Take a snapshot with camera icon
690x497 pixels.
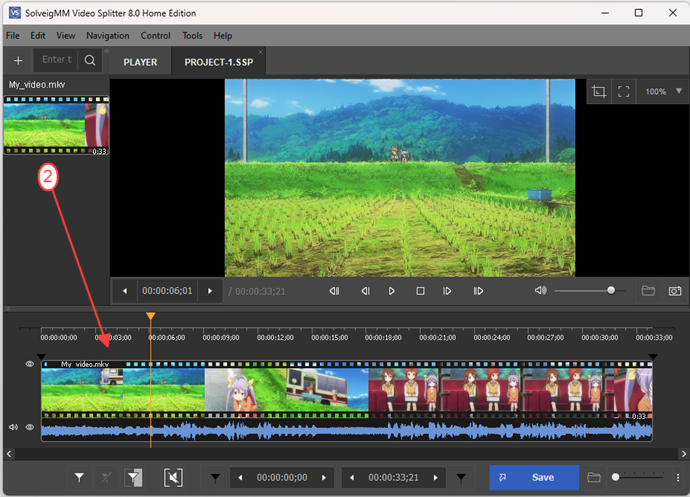[x=675, y=291]
